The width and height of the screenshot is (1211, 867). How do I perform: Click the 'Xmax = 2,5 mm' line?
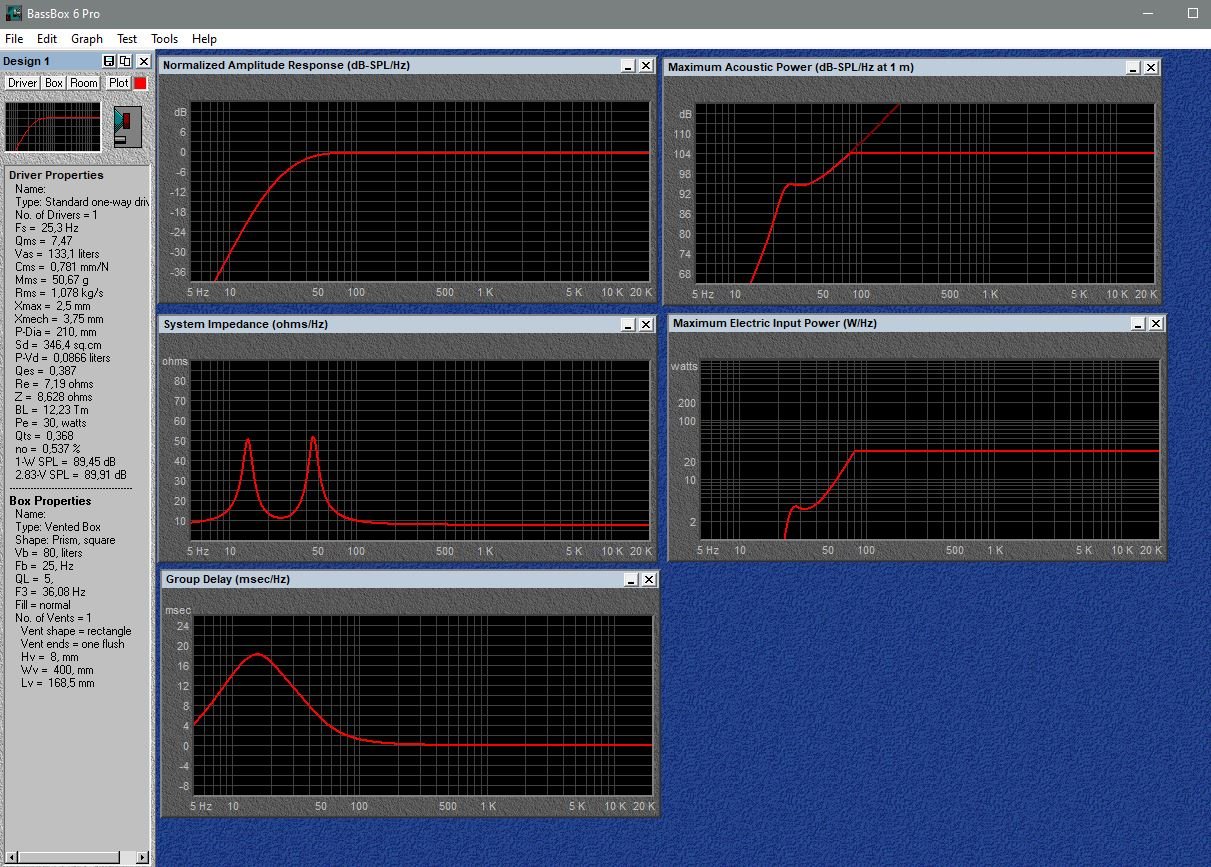(x=53, y=306)
